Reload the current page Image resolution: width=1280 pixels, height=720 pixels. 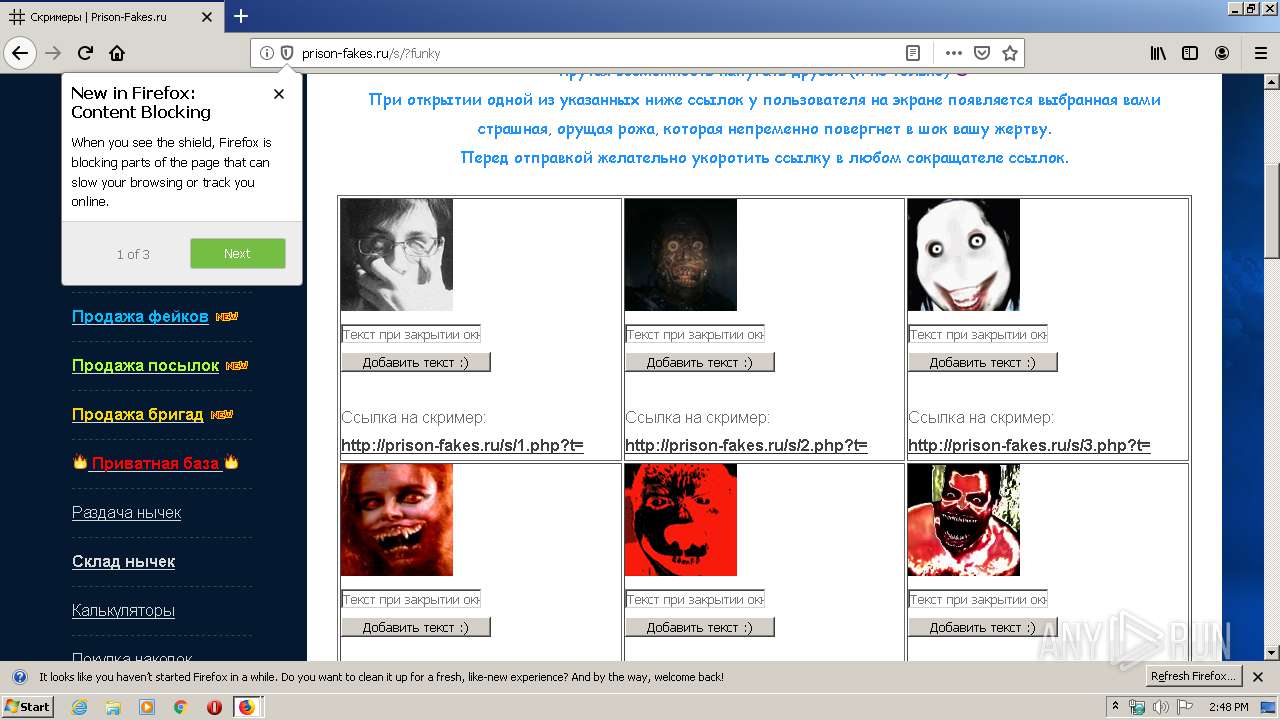point(85,53)
